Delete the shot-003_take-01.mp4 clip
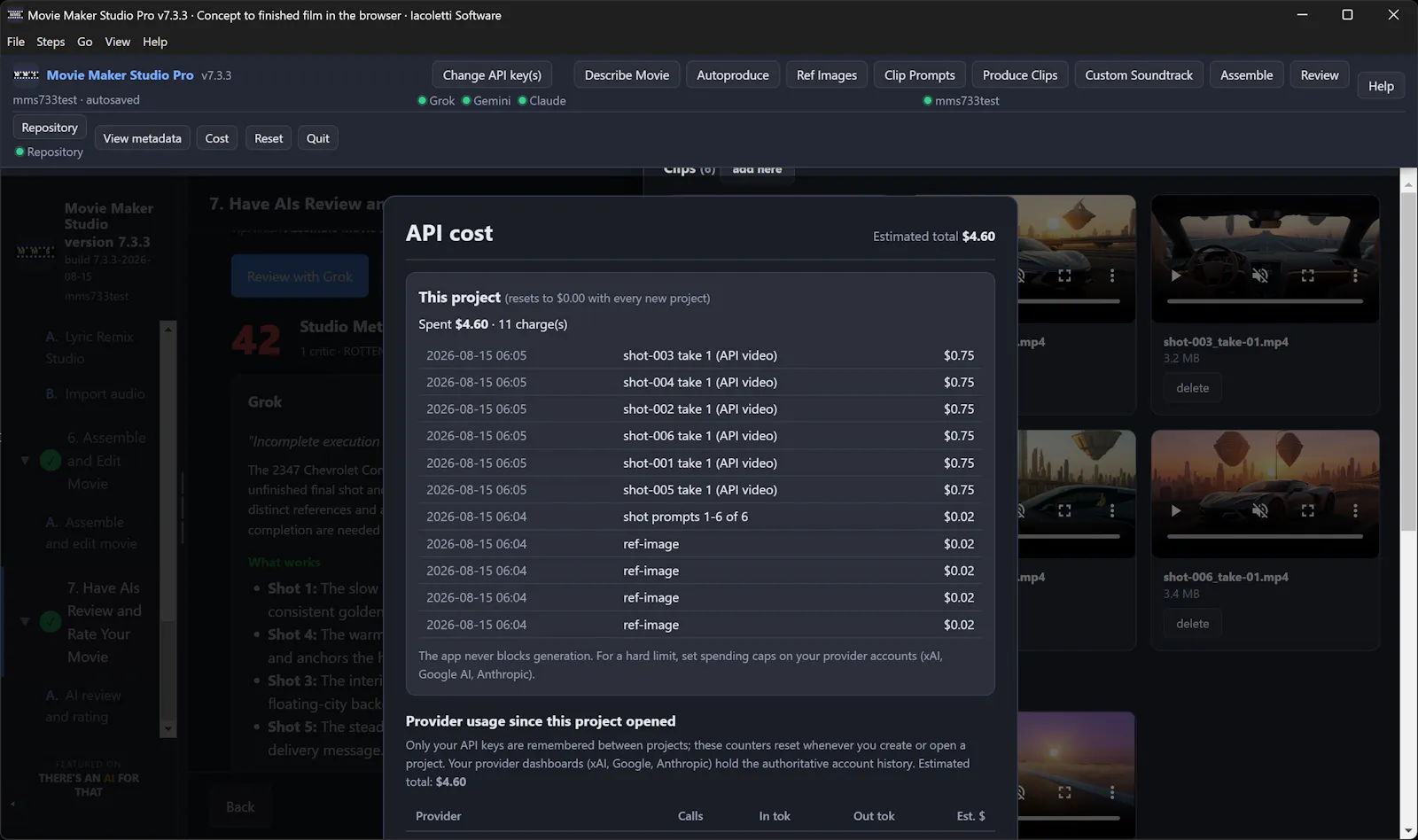 point(1192,388)
